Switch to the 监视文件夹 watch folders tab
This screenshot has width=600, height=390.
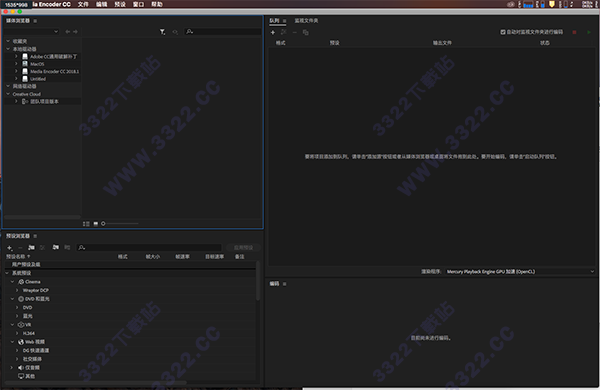coord(306,21)
